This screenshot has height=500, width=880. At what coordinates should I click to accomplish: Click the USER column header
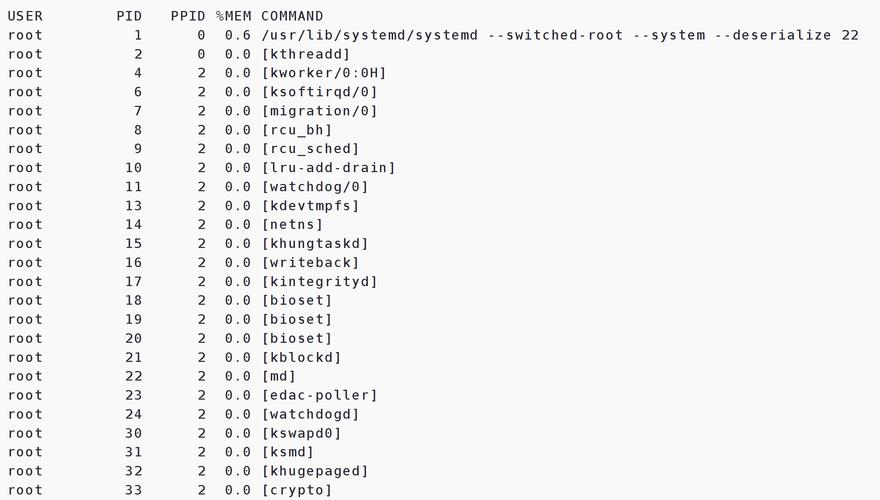(x=25, y=16)
